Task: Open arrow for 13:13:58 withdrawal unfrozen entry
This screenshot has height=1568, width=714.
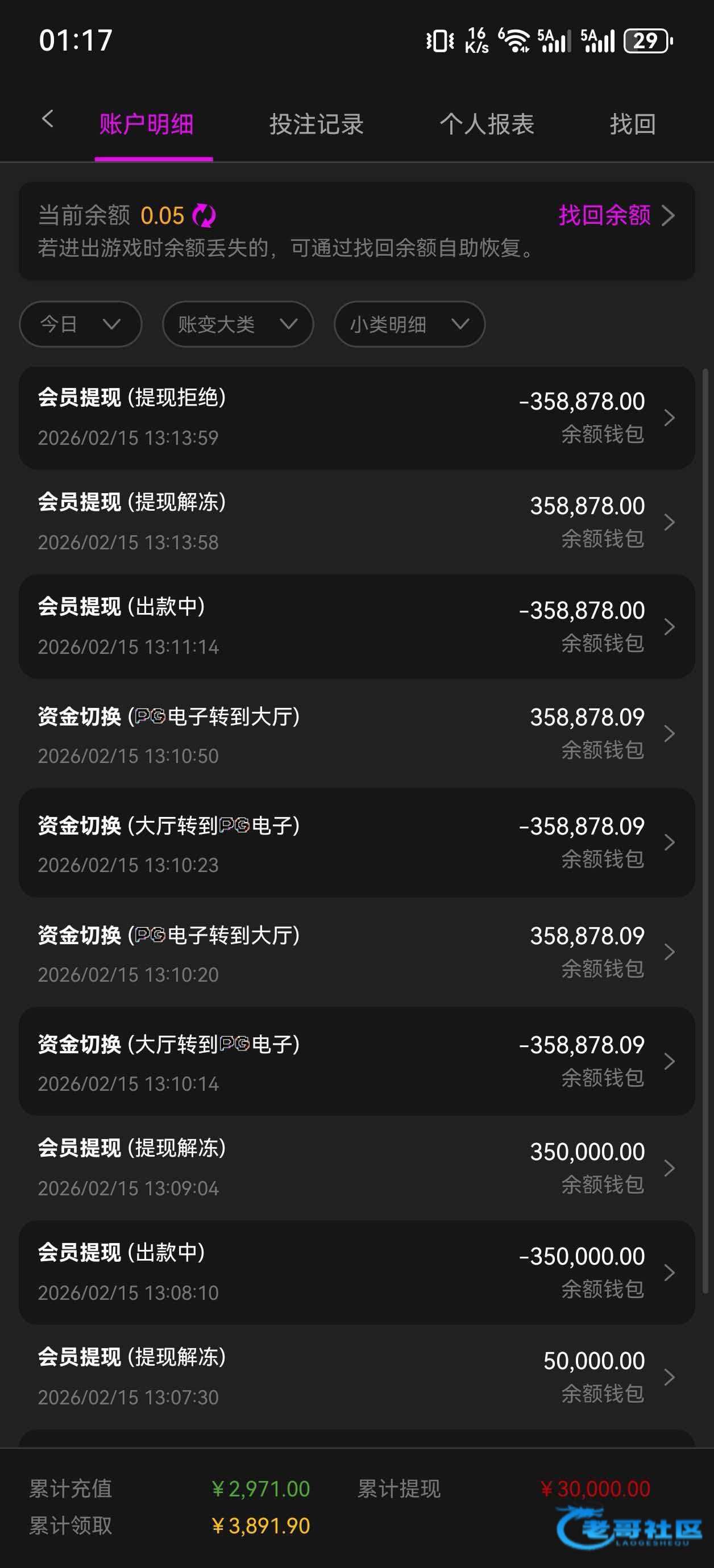Action: [x=669, y=522]
